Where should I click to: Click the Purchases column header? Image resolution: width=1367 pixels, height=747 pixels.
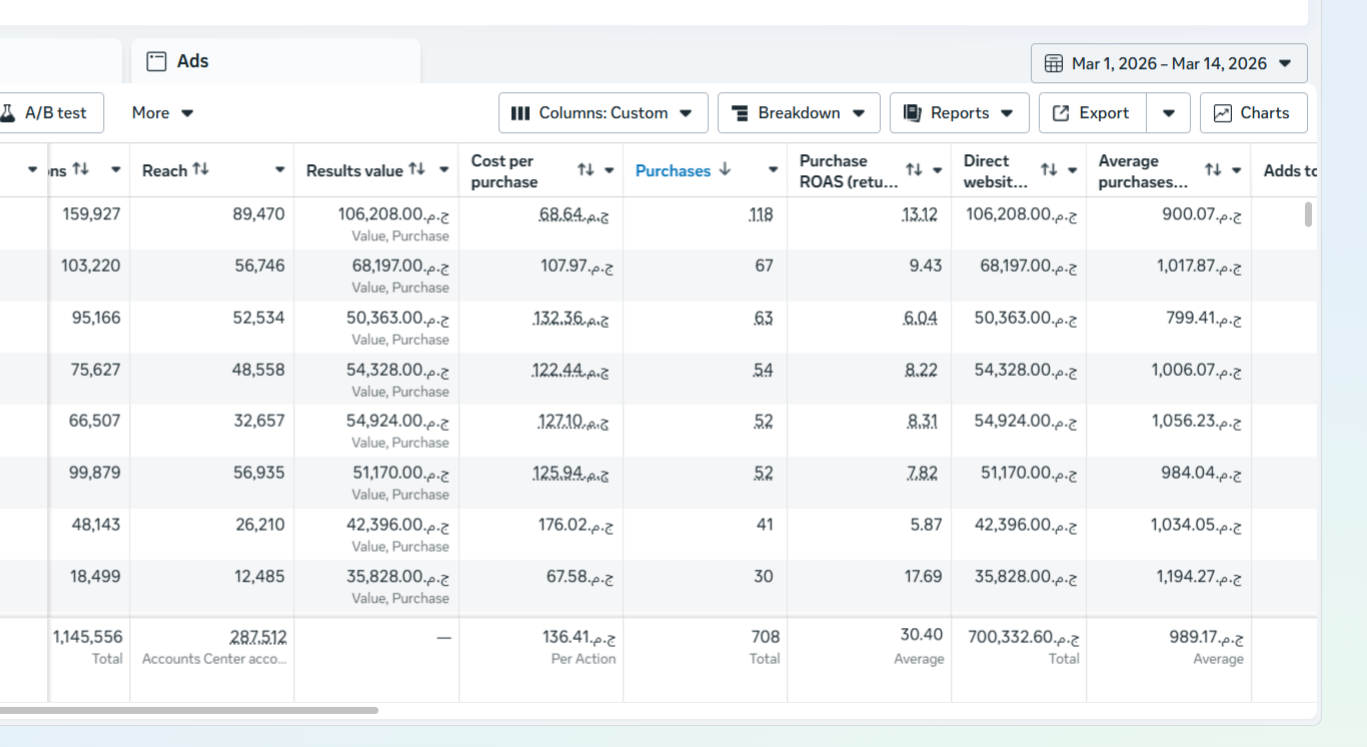click(x=673, y=171)
